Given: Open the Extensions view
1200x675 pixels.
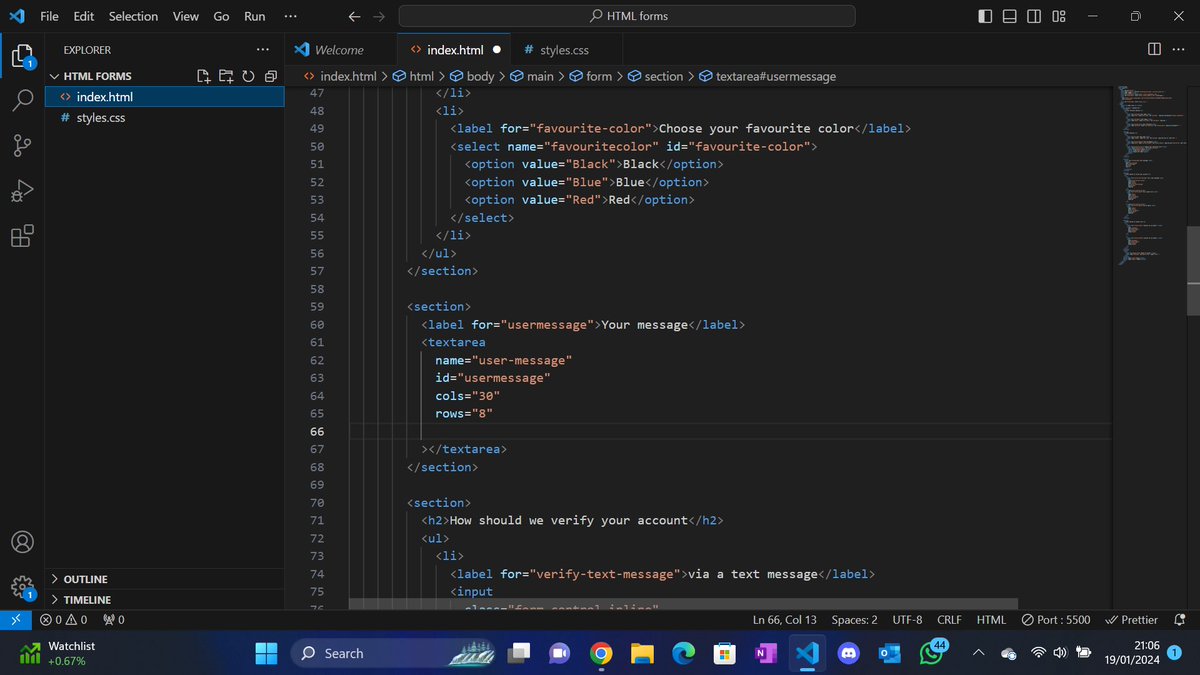Looking at the screenshot, I should [x=22, y=236].
